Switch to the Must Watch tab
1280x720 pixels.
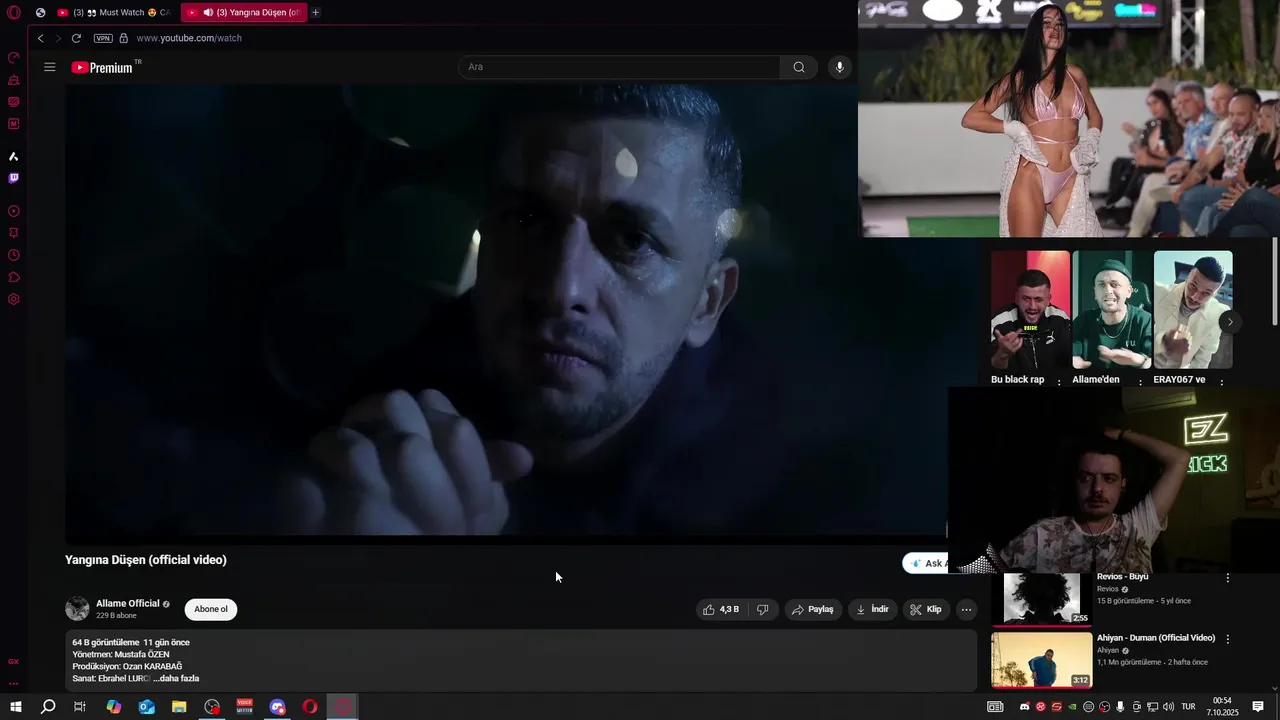pos(113,13)
